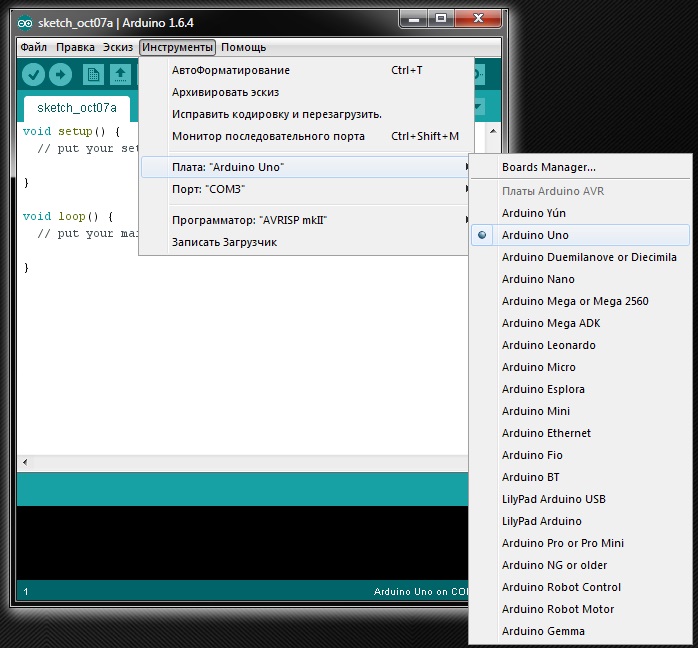698x648 pixels.
Task: Click the Verify checkmark toolbar icon
Action: coord(33,74)
